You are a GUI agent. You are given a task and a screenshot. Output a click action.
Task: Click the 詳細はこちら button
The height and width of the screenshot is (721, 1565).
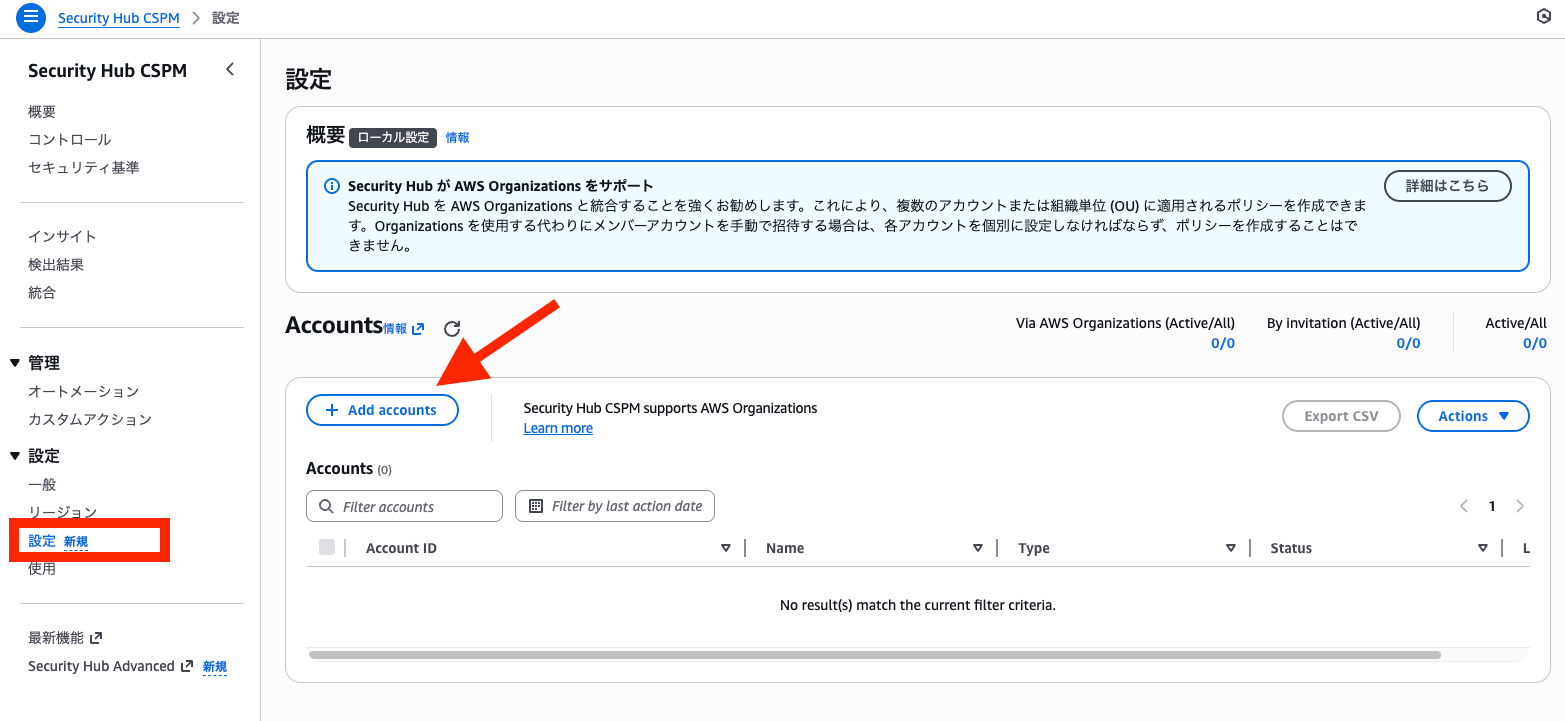(1447, 186)
